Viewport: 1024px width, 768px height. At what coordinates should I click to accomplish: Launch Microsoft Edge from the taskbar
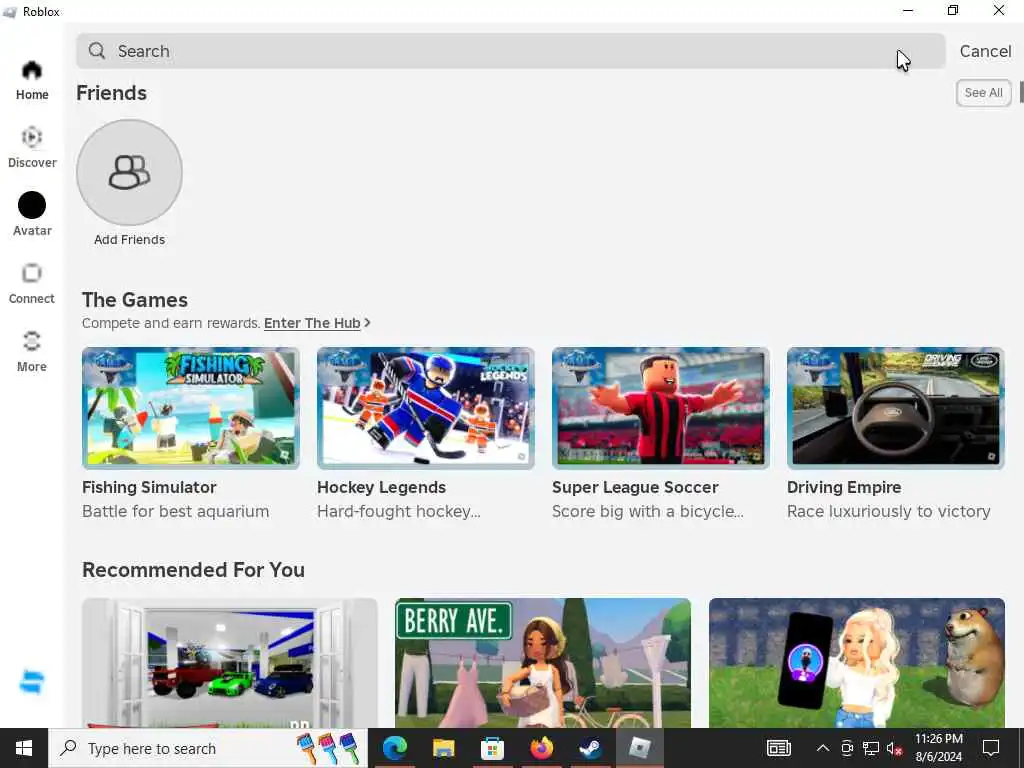pyautogui.click(x=394, y=748)
